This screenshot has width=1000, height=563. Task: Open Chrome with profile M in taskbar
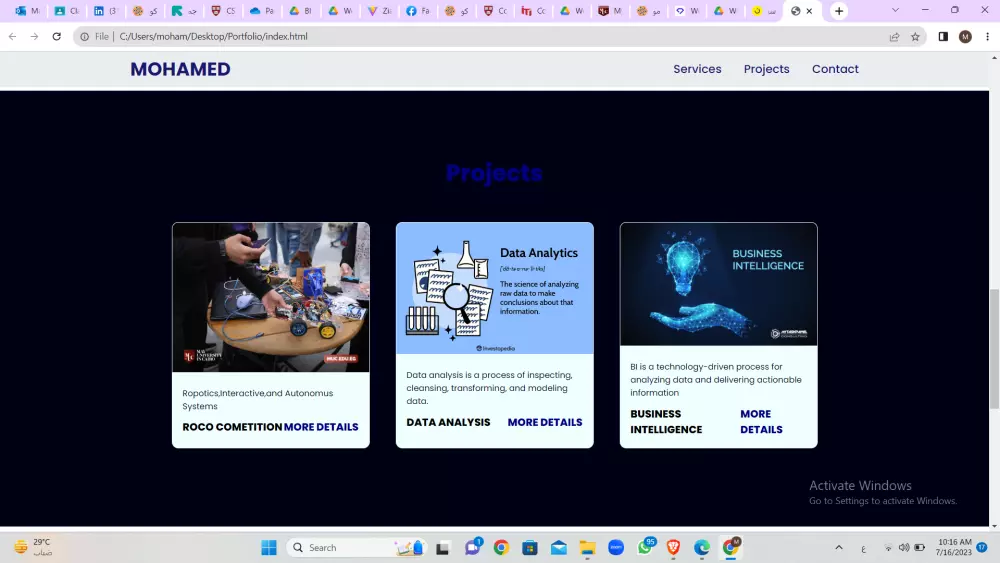pos(731,546)
